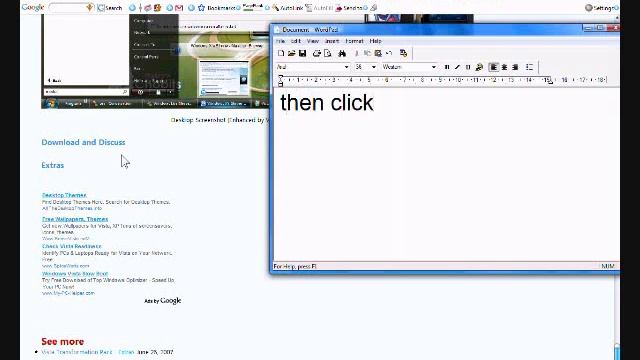Viewport: 640px width, 360px height.
Task: Click Send to in the Google toolbar
Action: [349, 8]
